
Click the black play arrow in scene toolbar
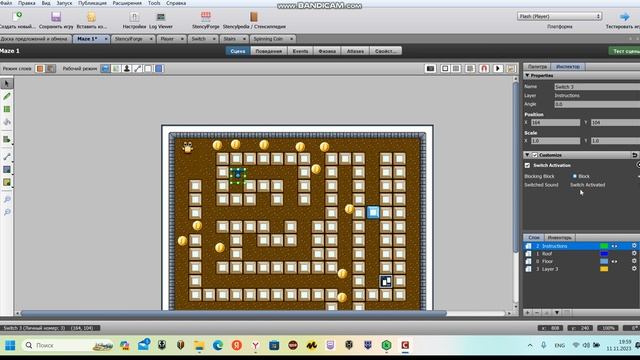(x=498, y=69)
